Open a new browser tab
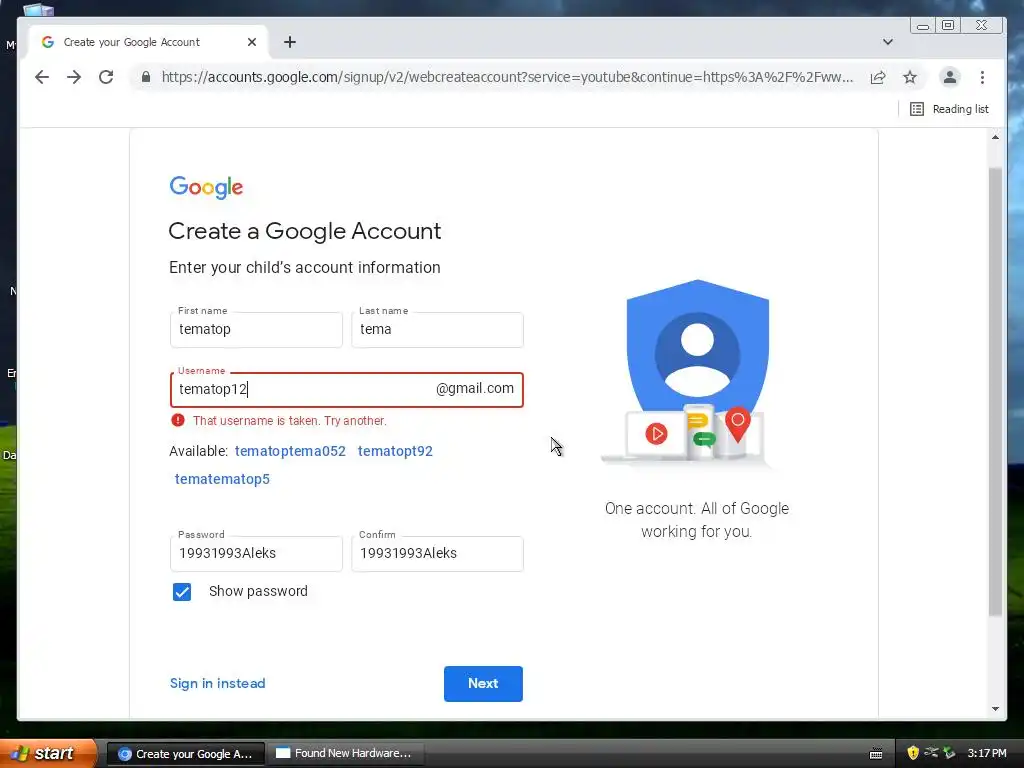Image resolution: width=1024 pixels, height=768 pixels. pos(290,42)
